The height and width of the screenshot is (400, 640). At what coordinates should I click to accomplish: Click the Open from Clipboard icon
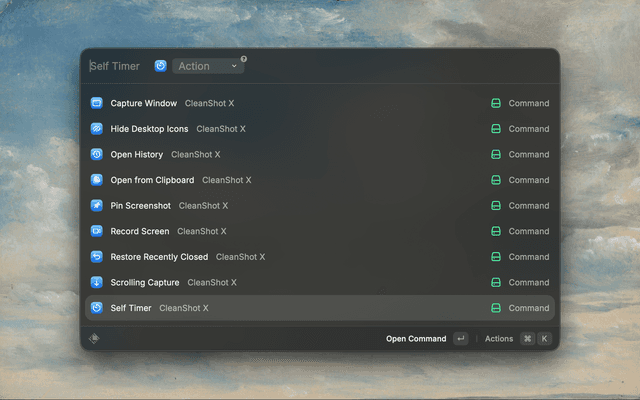pyautogui.click(x=97, y=180)
